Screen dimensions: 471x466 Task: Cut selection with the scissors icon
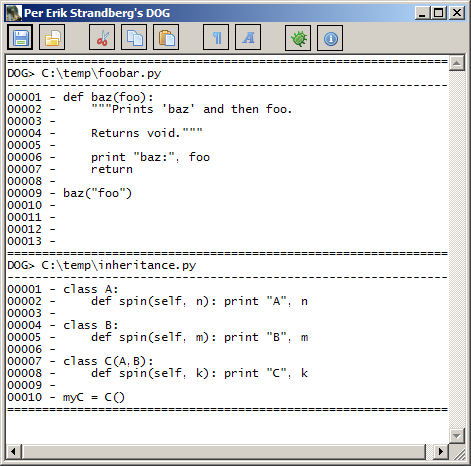(102, 38)
